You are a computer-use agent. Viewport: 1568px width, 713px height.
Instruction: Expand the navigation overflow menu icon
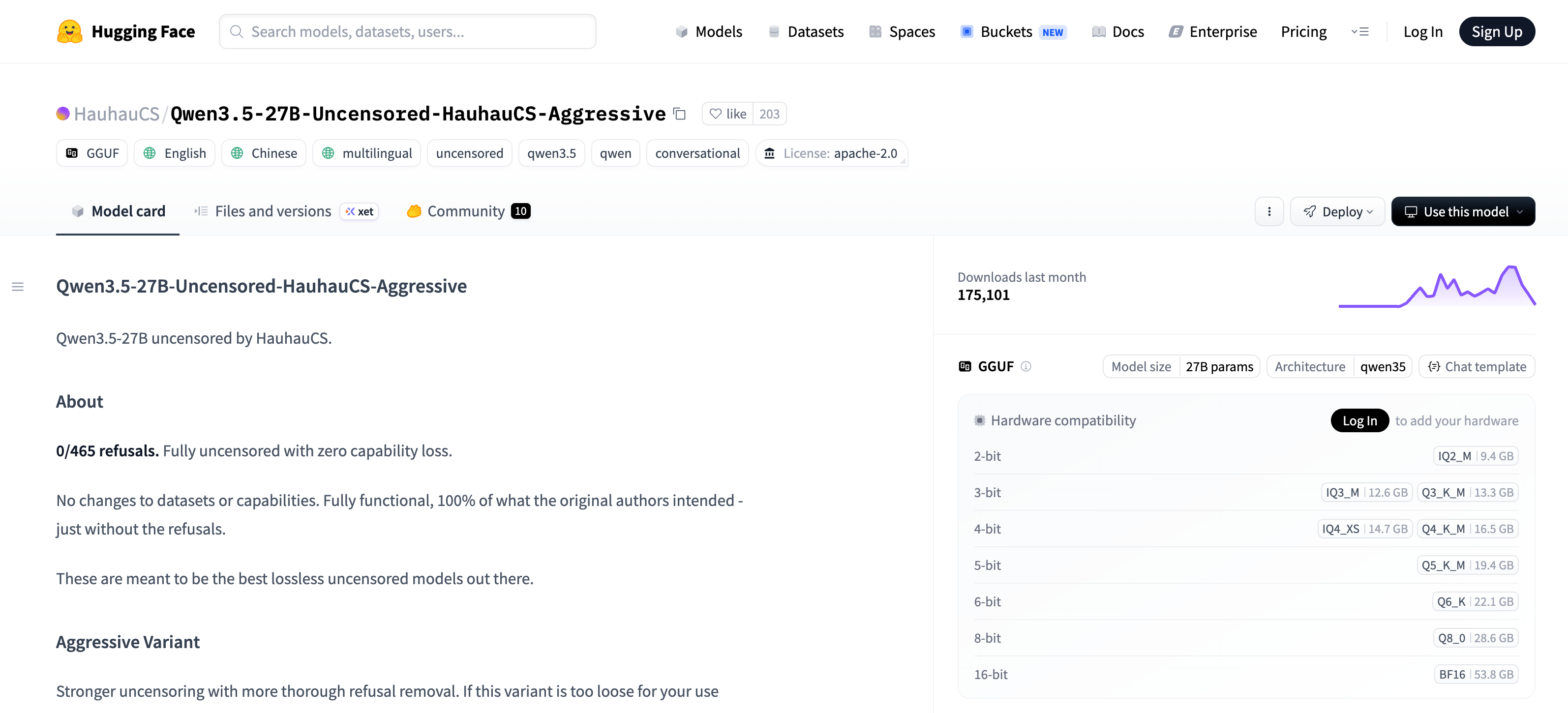coord(1360,31)
